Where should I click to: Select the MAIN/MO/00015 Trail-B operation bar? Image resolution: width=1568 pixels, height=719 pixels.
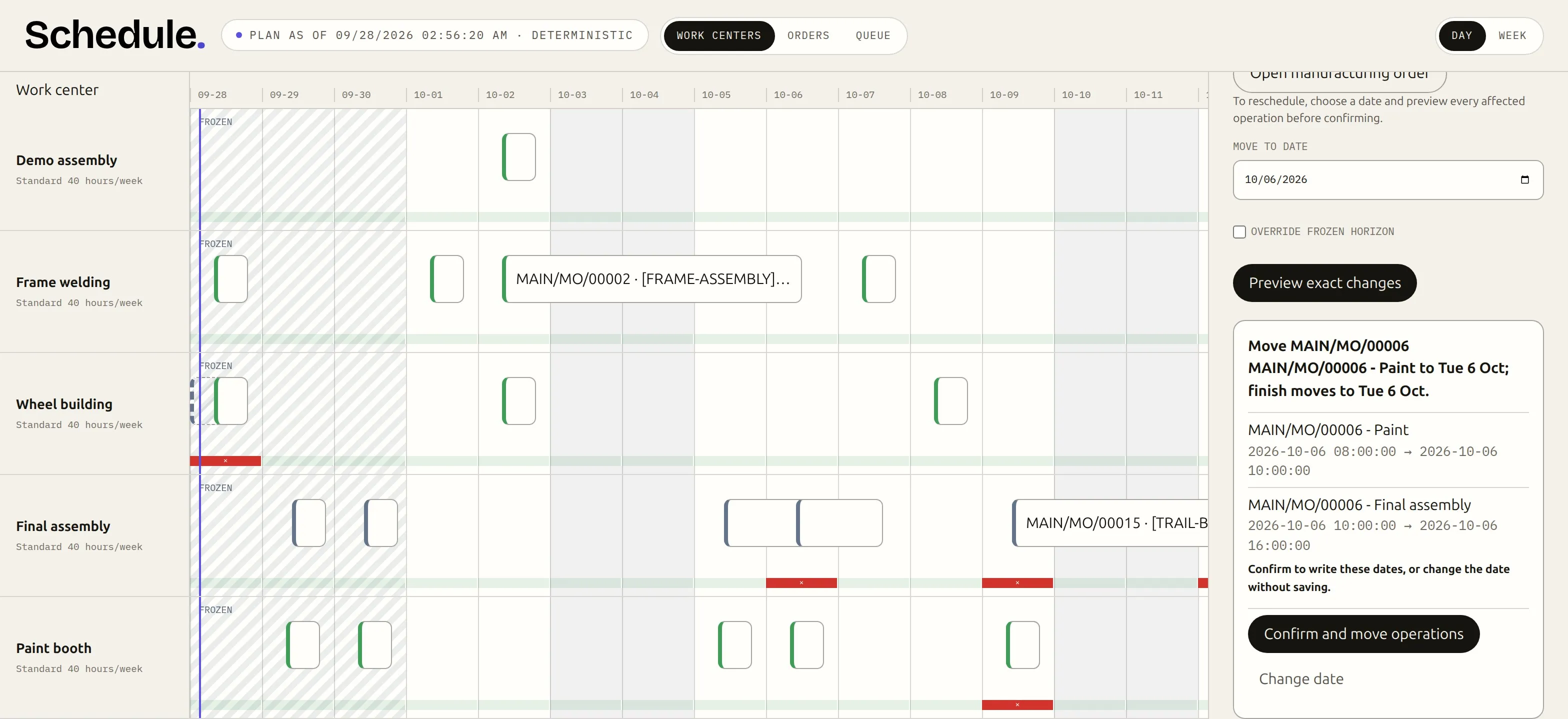(x=1109, y=523)
